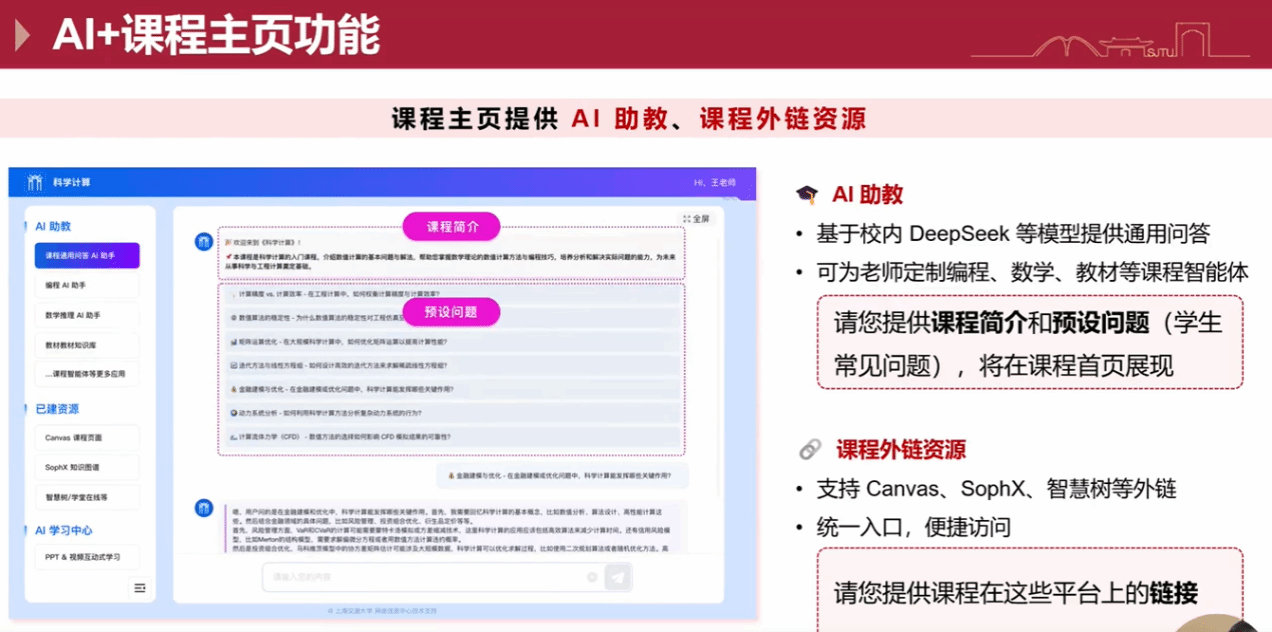Click the 已建资源 sidebar section heading
This screenshot has width=1272, height=632.
57,409
